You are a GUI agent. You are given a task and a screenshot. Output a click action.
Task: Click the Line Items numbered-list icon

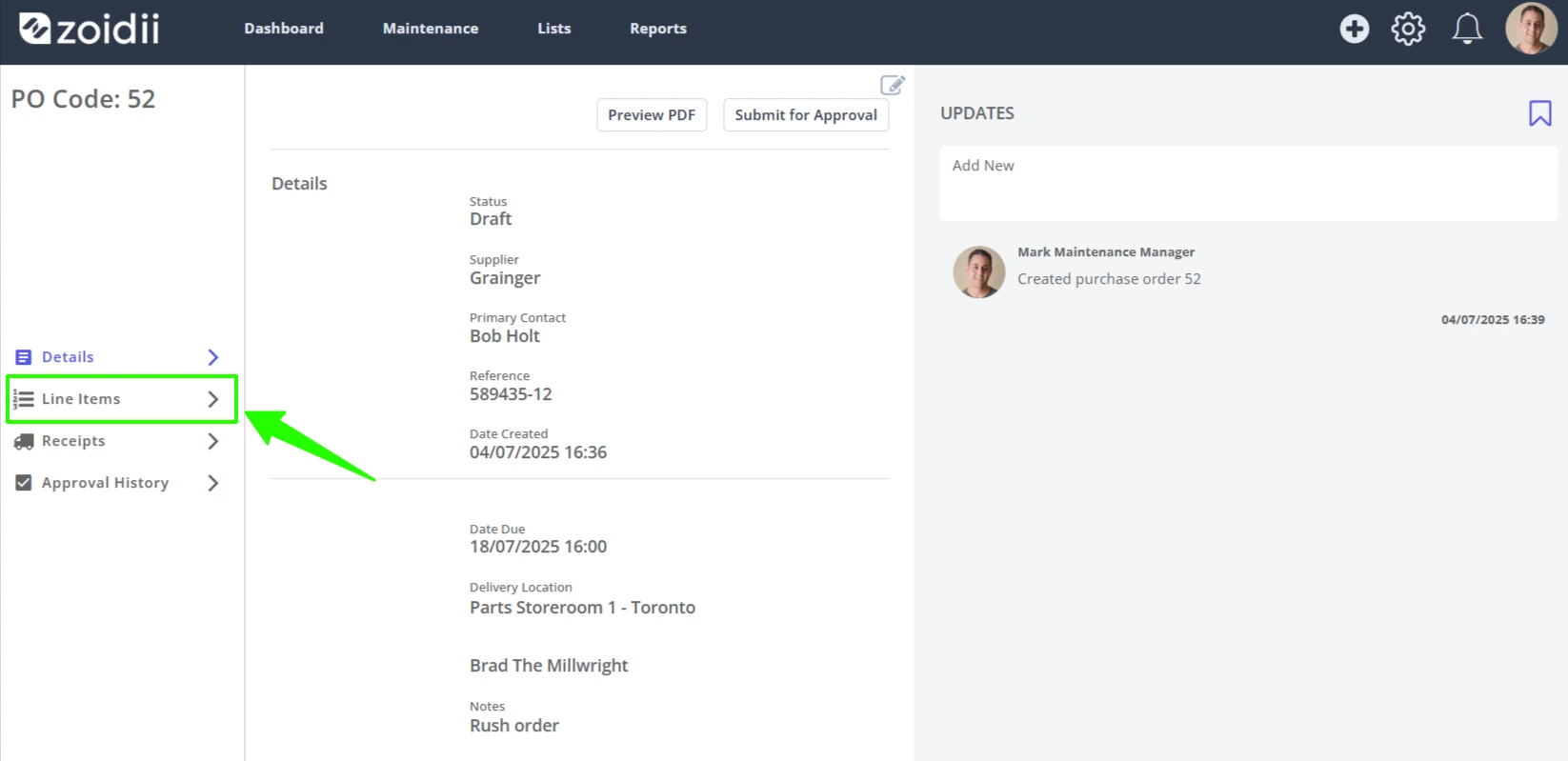tap(24, 399)
